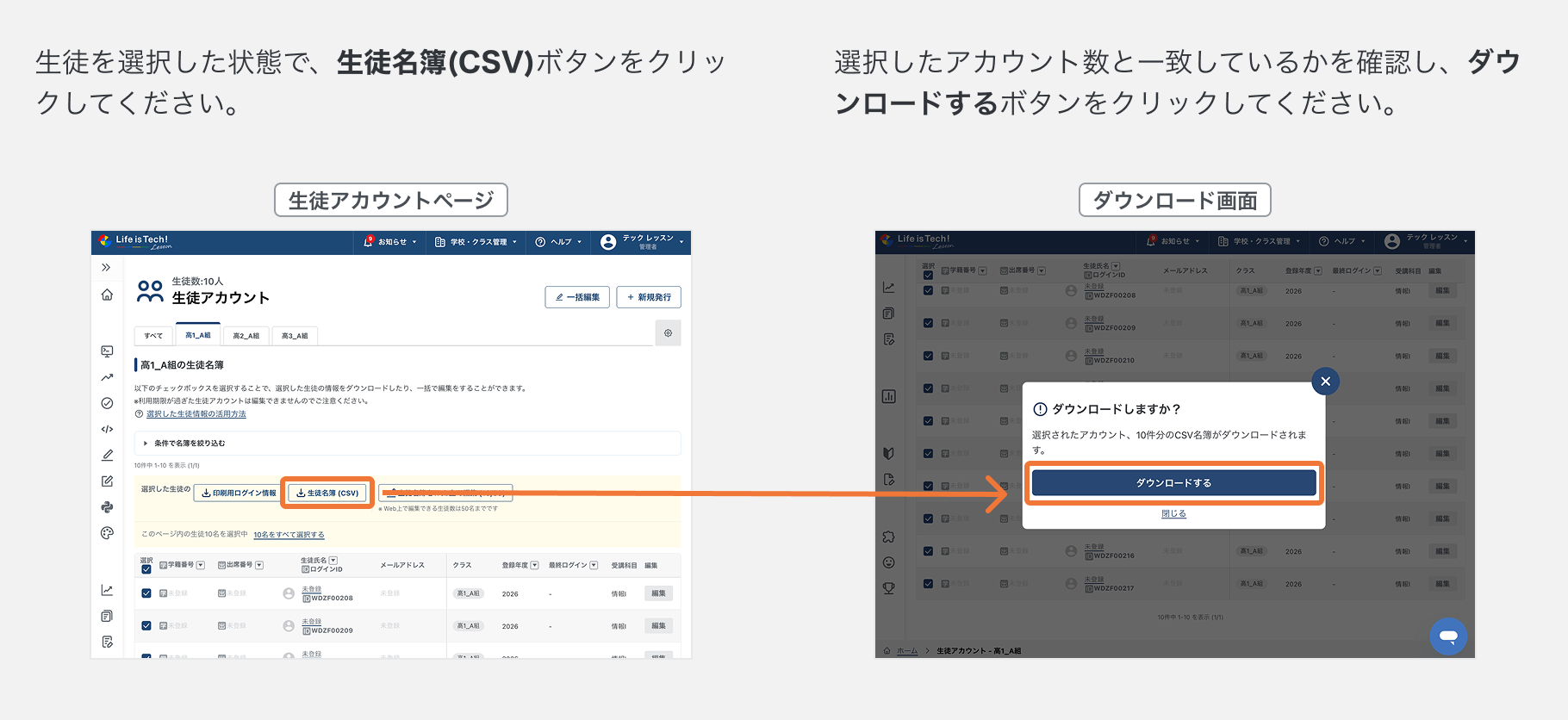Click the shield-shaped icon in download screen sidebar

888,453
